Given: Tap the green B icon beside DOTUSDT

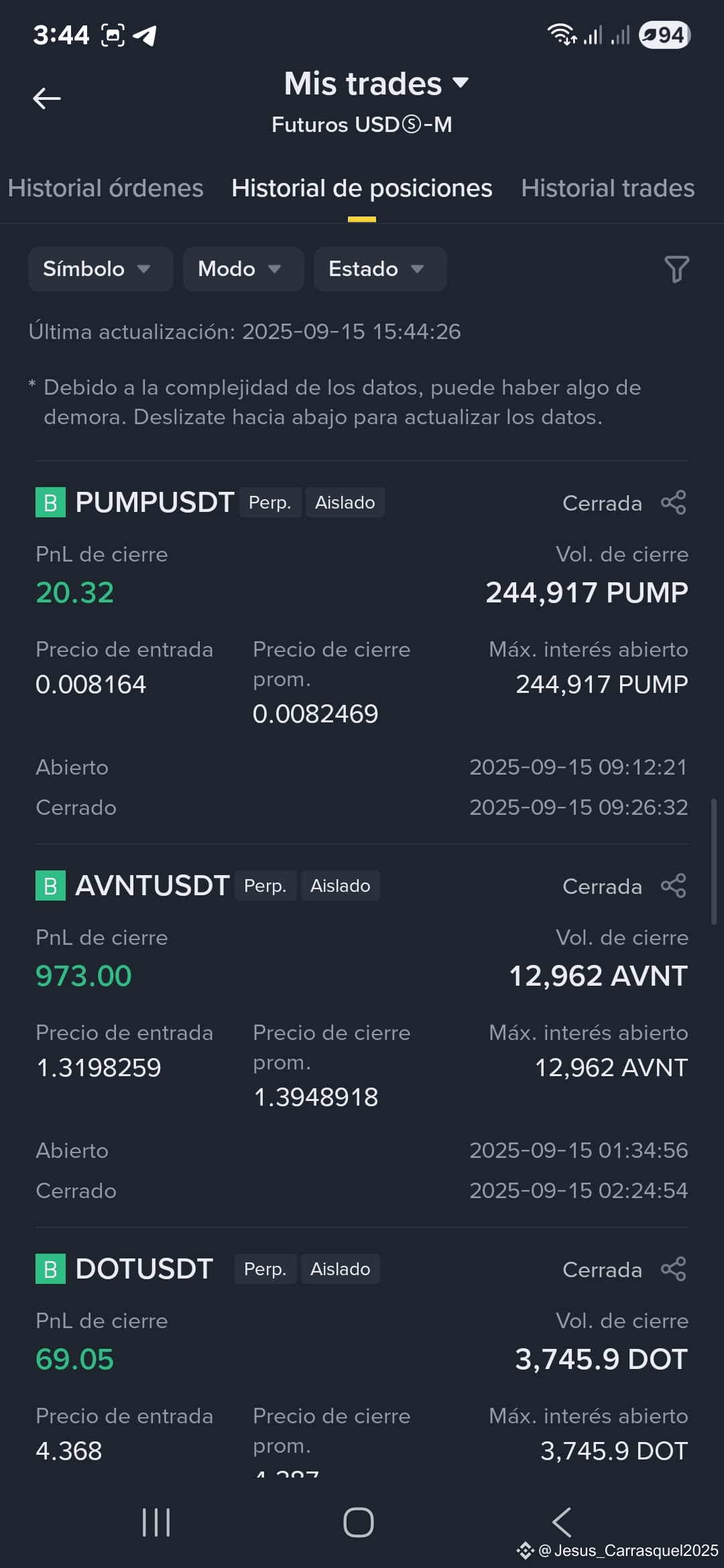Looking at the screenshot, I should [50, 1269].
